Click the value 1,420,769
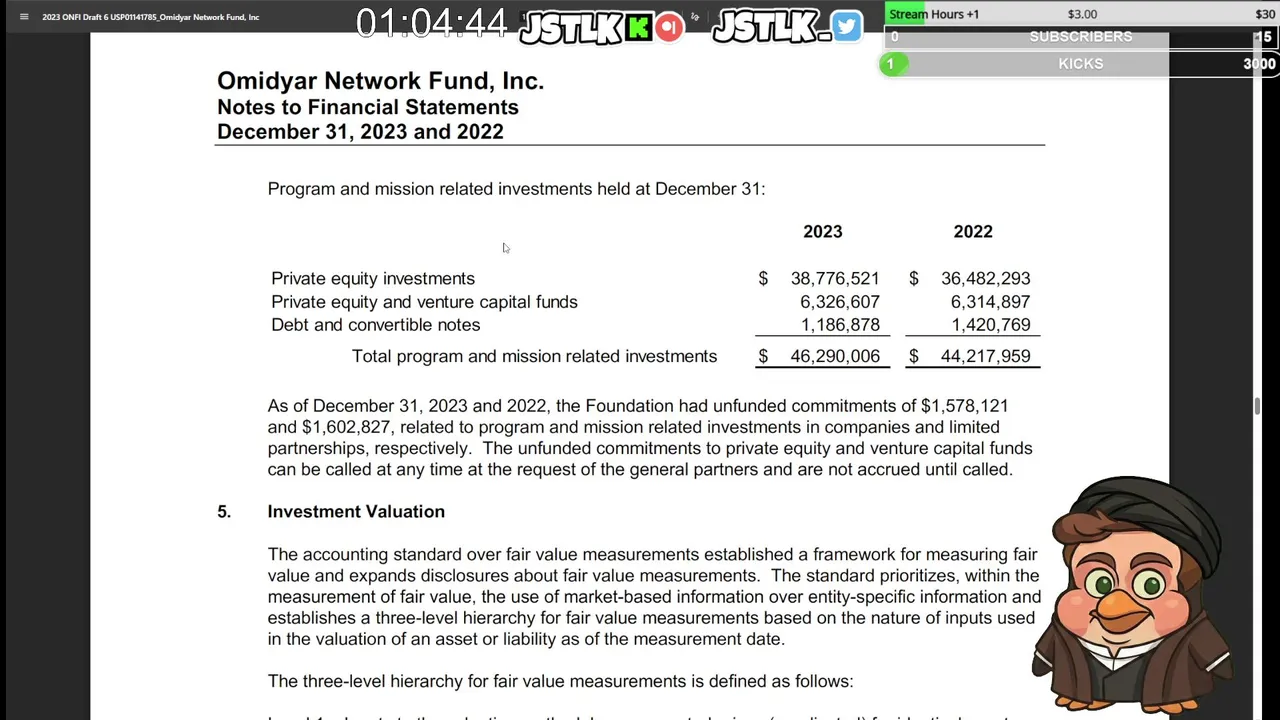This screenshot has height=720, width=1280. tap(990, 325)
